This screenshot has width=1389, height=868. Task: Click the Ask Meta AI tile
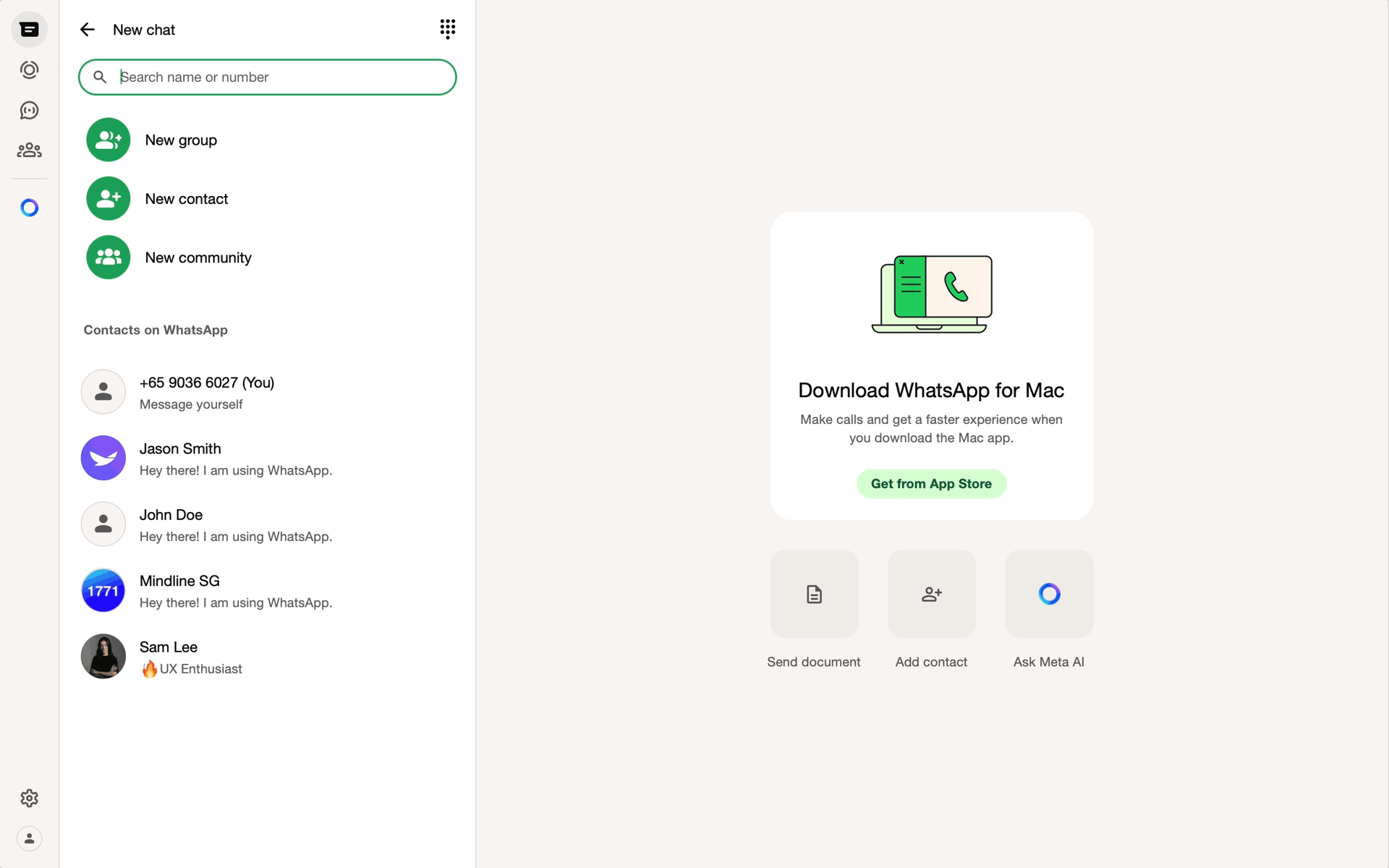1049,594
